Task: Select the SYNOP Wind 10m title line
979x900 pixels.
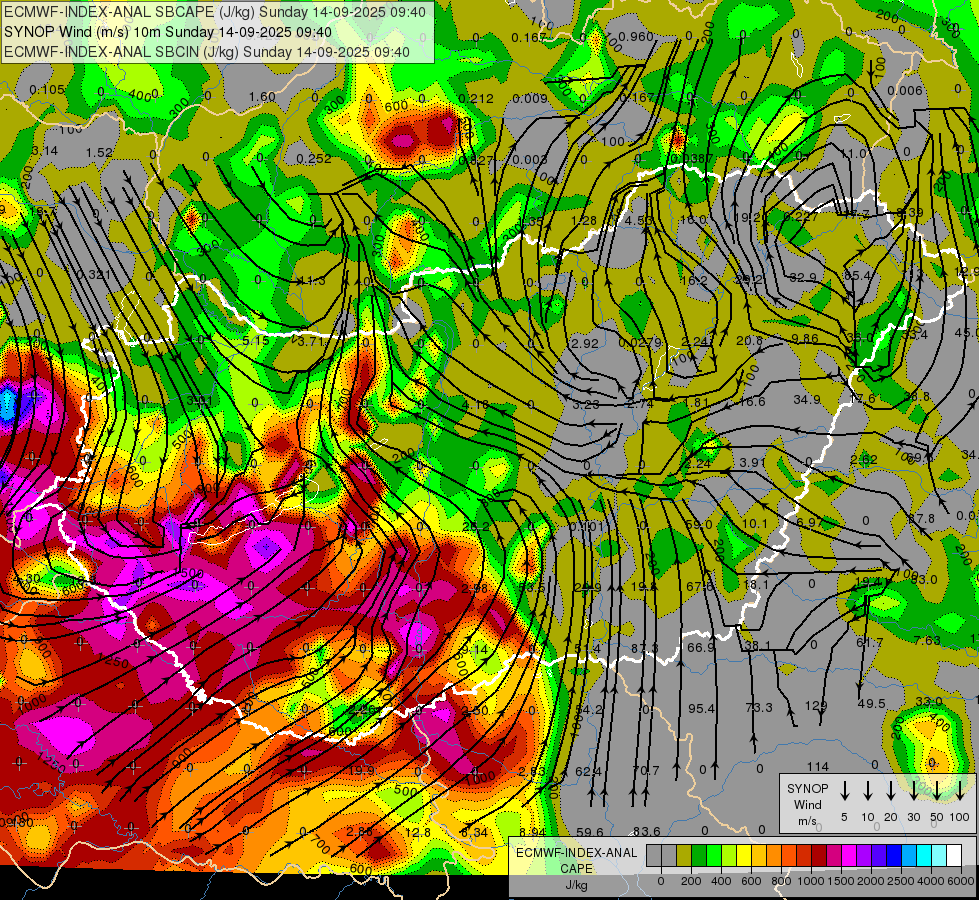Action: pos(168,32)
